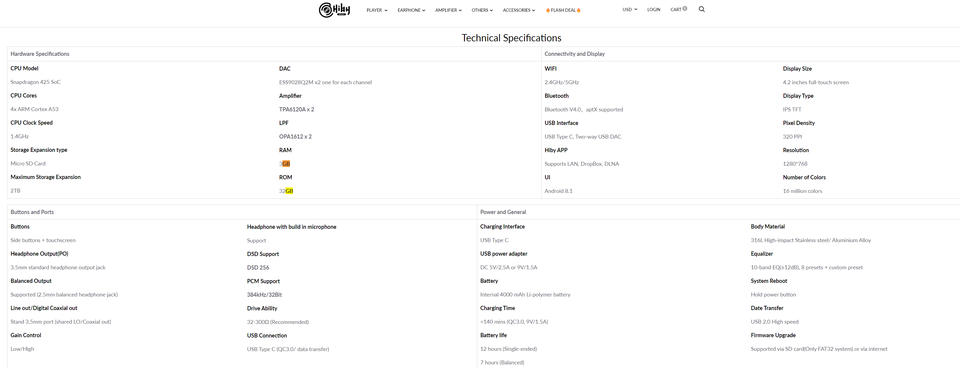Select the Hardware Specifications section title
Screen dimensions: 960x368
point(40,54)
